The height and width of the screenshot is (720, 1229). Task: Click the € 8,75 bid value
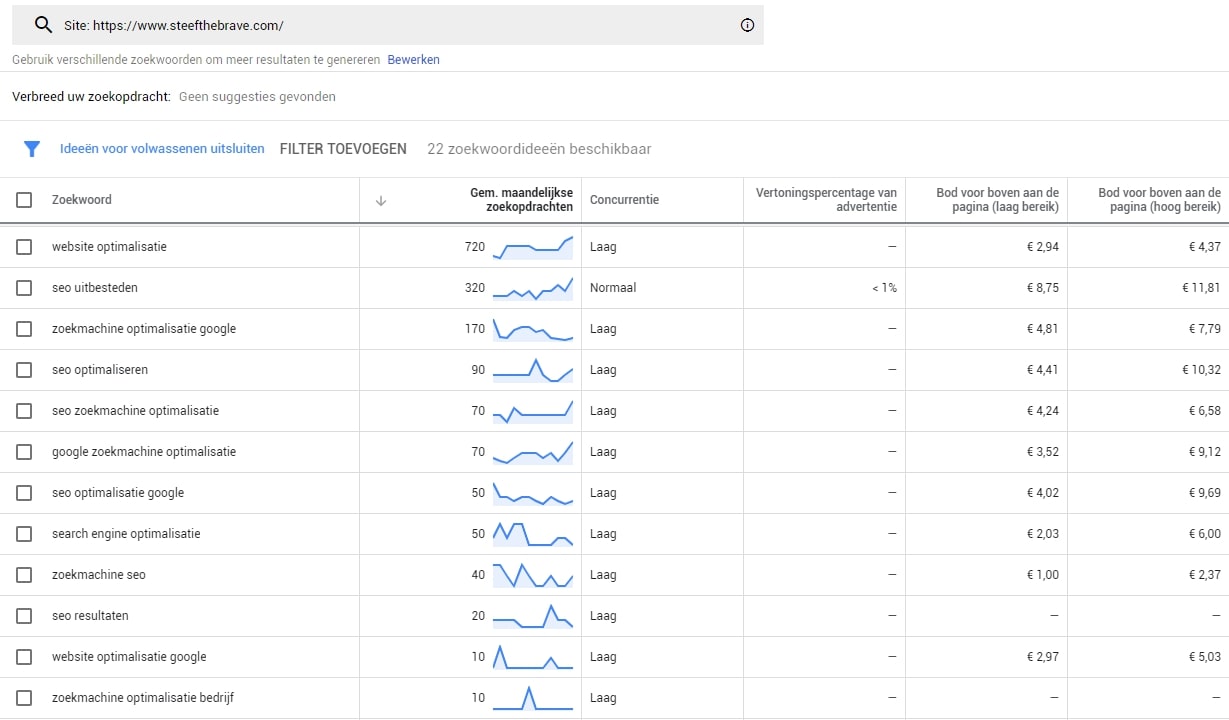[1043, 288]
